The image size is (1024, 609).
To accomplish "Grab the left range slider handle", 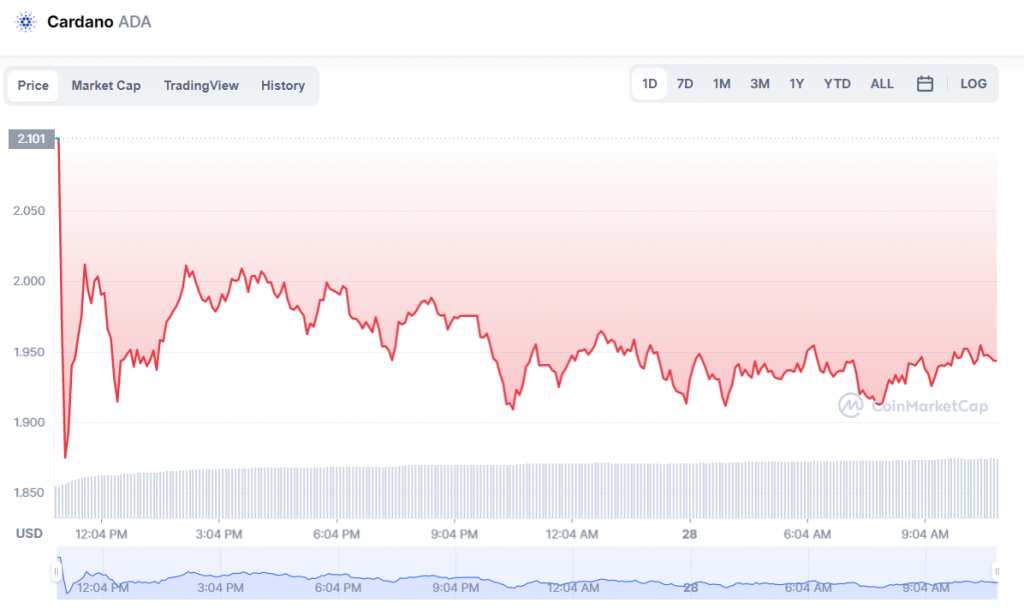I will coord(56,572).
